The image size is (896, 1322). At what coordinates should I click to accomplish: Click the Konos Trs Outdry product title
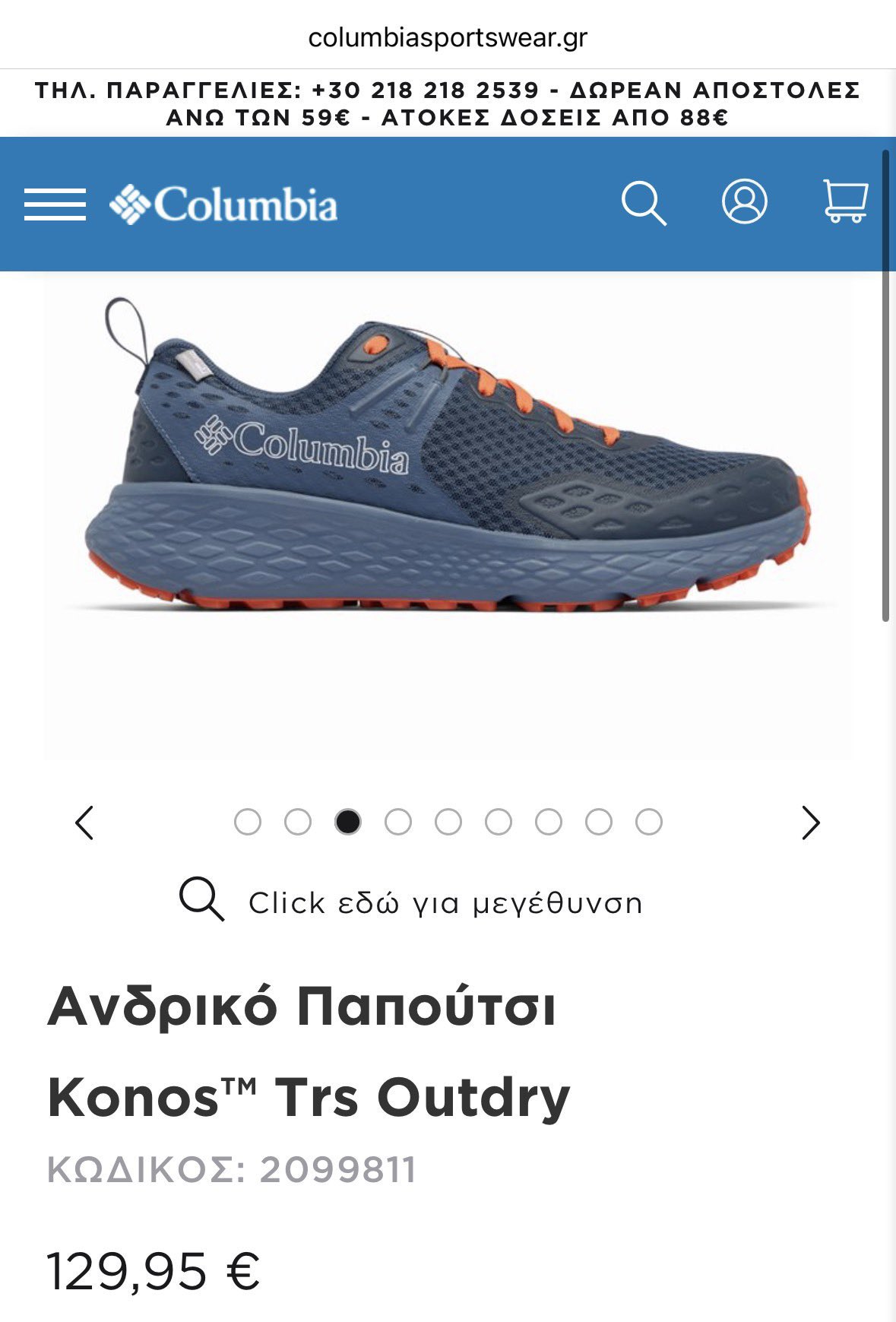[309, 1051]
